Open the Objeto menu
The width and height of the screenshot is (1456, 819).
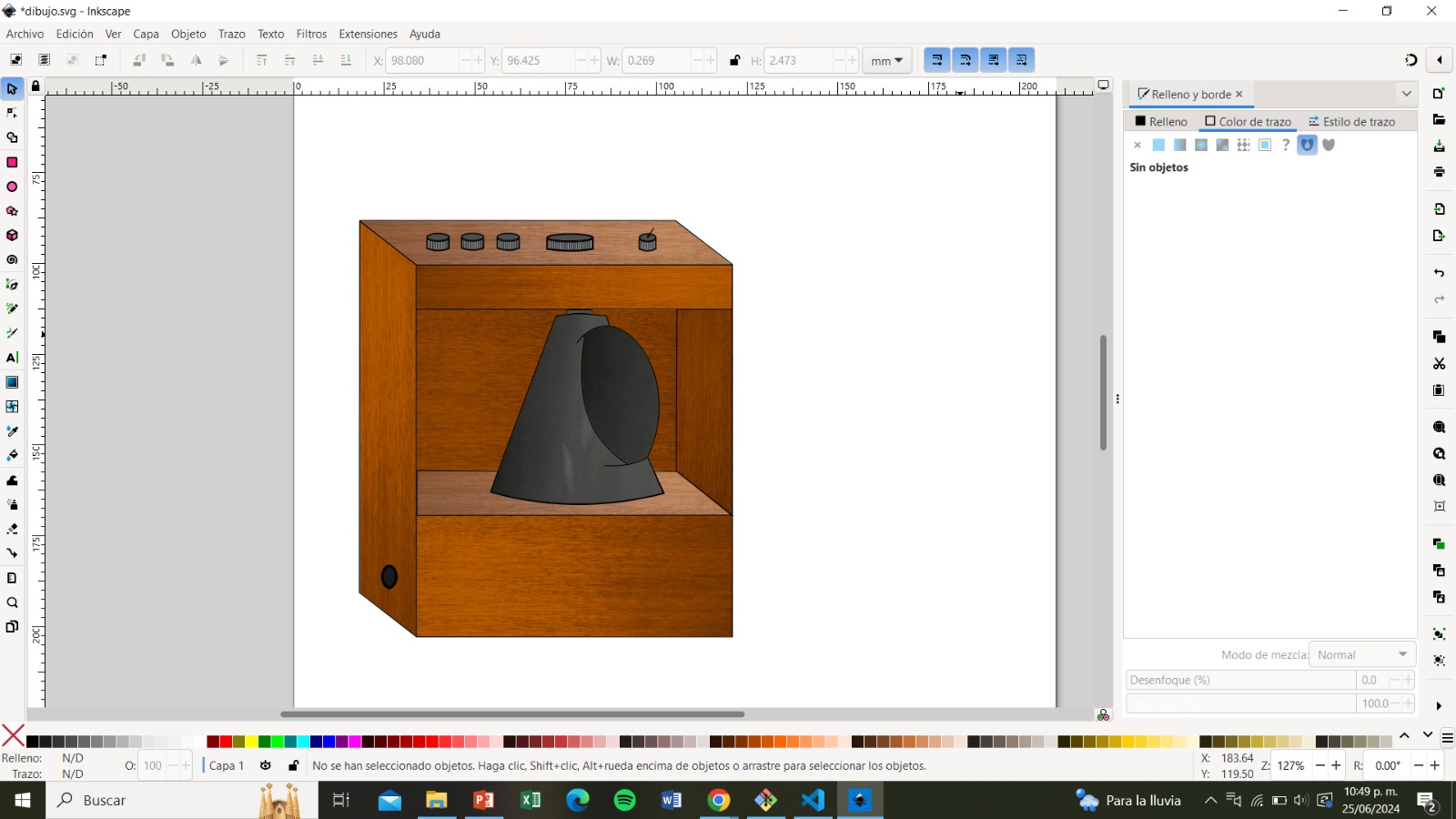(x=188, y=34)
